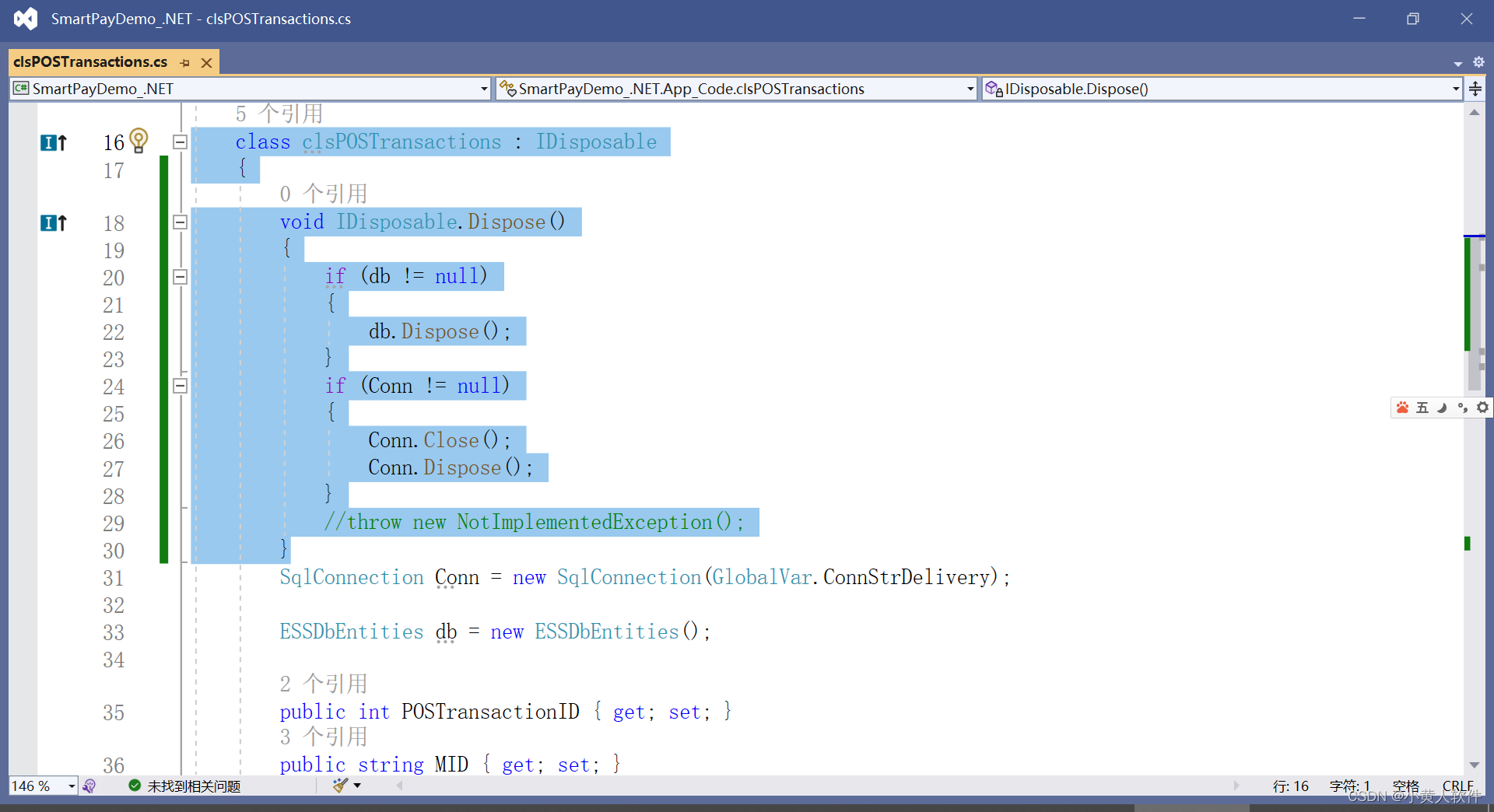The width and height of the screenshot is (1494, 812).
Task: Pin the clsPOSTransactions.cs tab
Action: tap(184, 63)
